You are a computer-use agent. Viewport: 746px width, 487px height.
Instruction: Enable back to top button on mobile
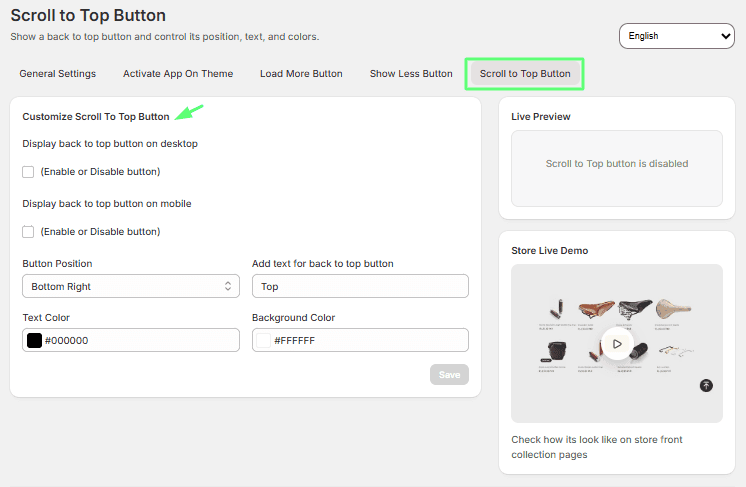click(x=28, y=232)
